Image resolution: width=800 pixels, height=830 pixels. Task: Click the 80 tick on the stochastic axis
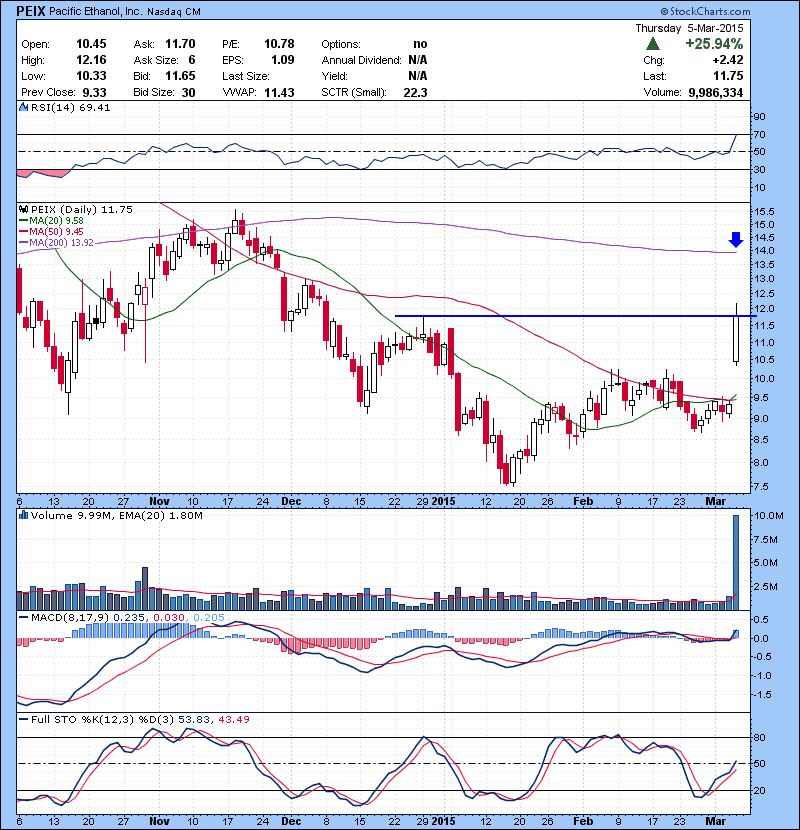click(760, 737)
